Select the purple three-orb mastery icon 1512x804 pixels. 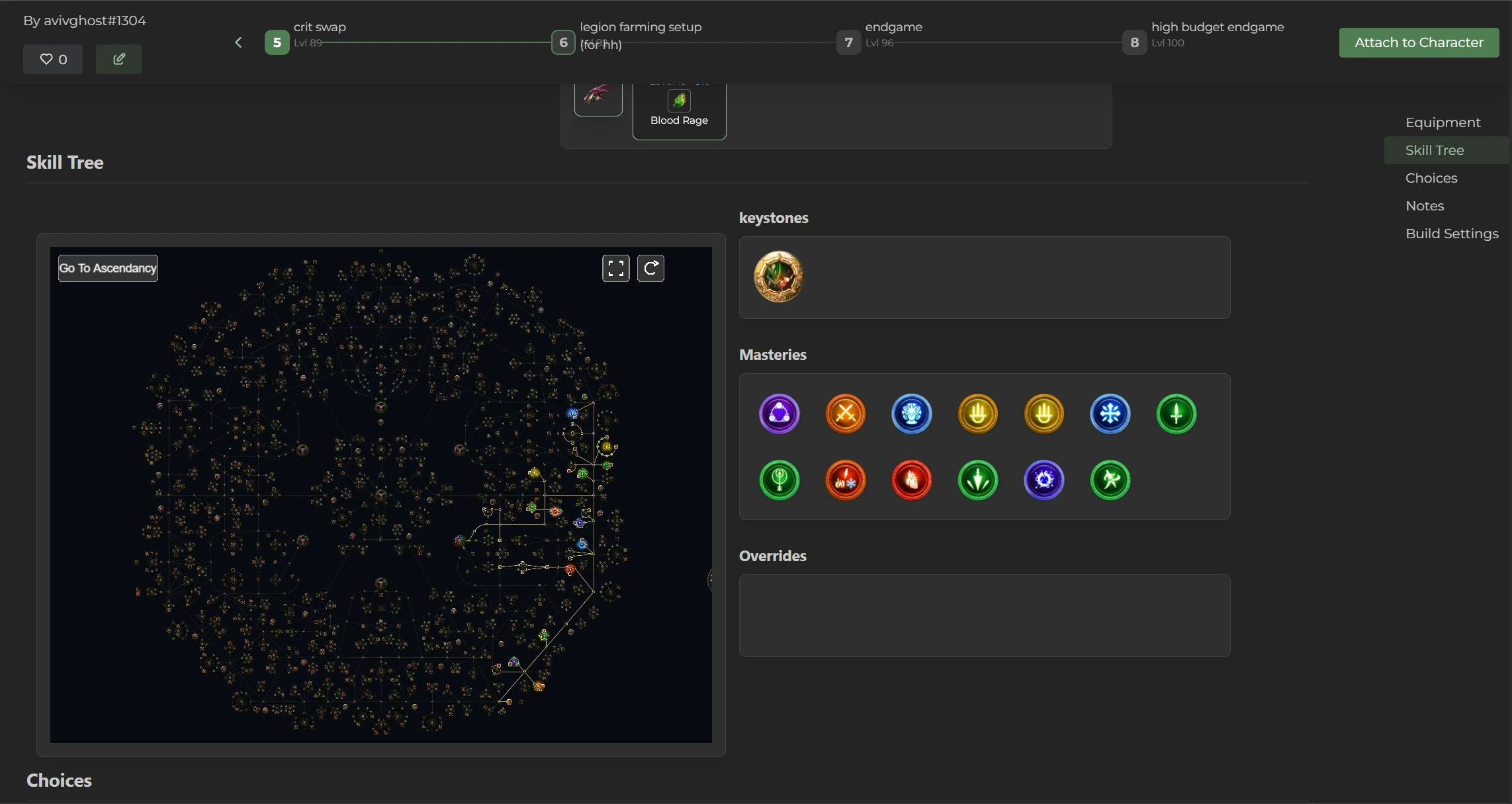(x=779, y=414)
